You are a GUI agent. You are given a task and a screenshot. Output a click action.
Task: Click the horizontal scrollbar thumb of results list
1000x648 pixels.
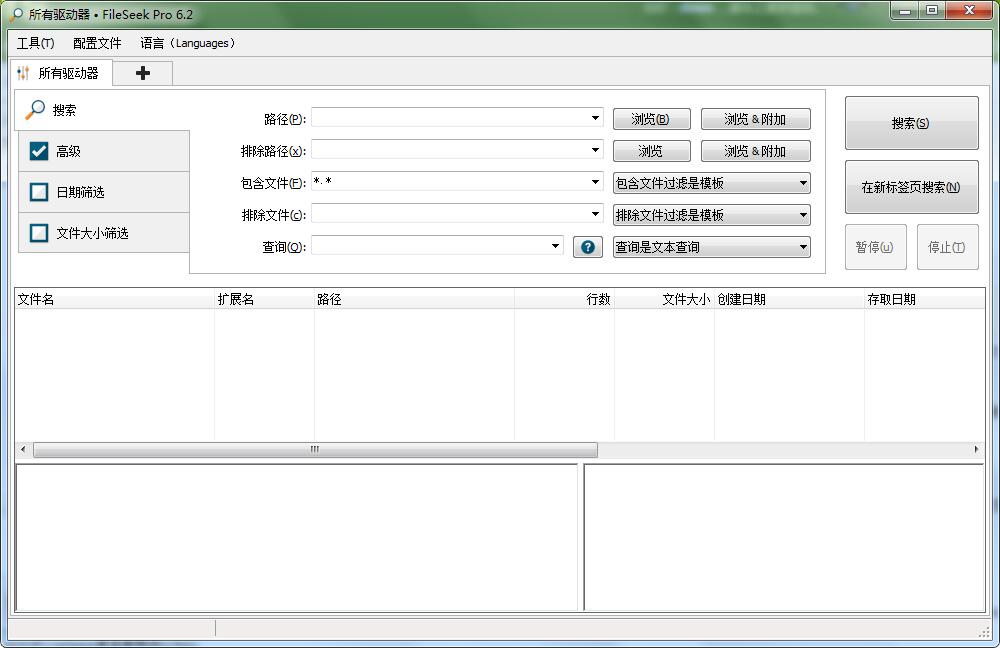[315, 450]
